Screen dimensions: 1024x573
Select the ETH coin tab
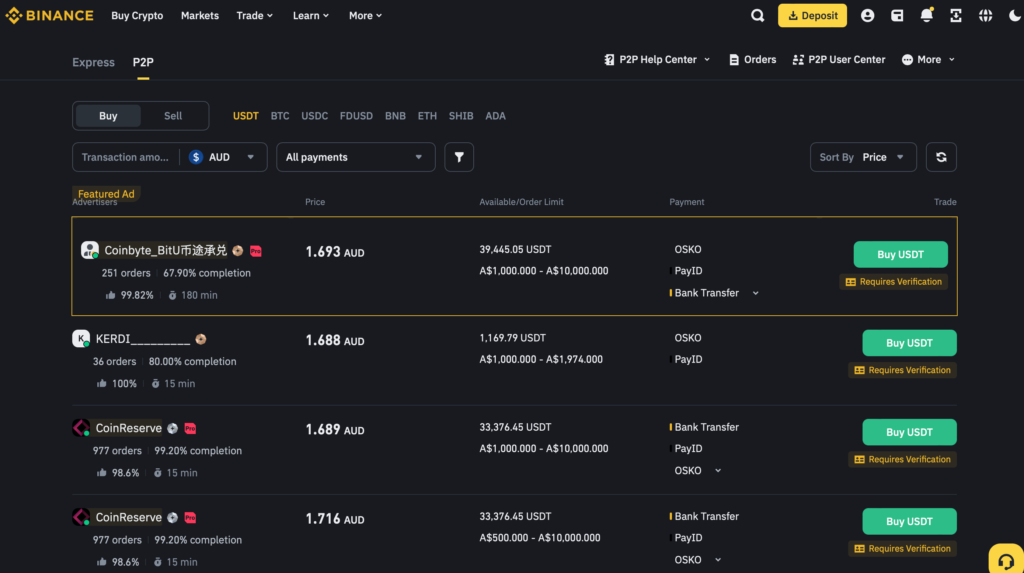(427, 116)
